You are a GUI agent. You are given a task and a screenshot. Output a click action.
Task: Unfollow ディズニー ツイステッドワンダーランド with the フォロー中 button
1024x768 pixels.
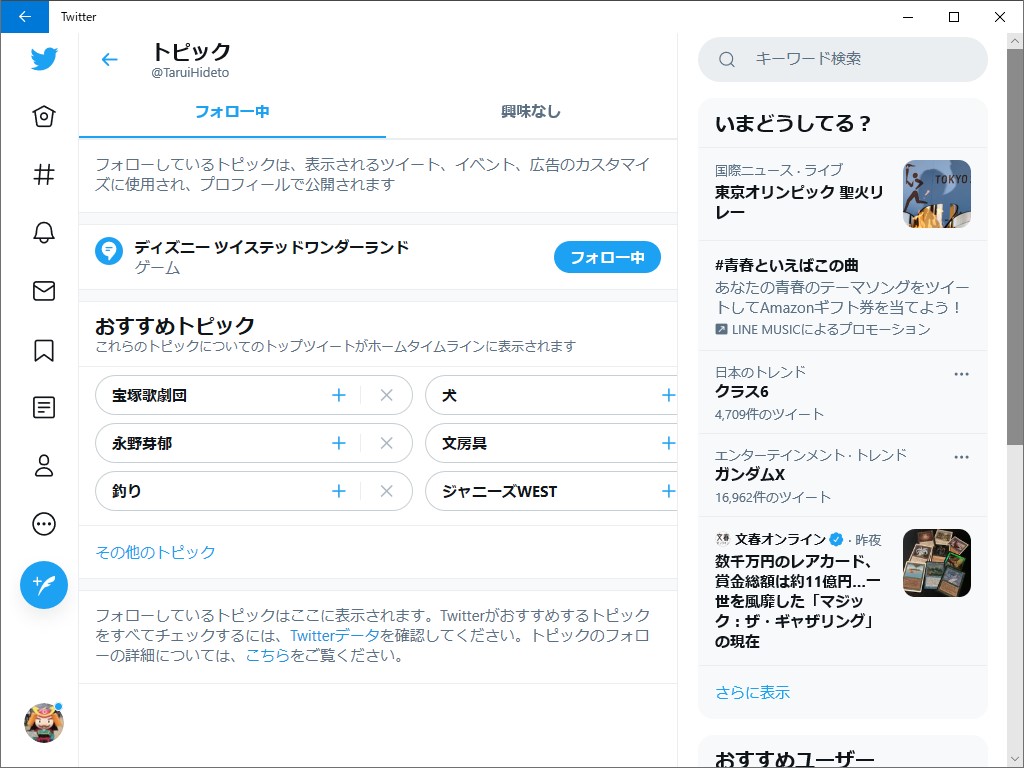(x=606, y=257)
